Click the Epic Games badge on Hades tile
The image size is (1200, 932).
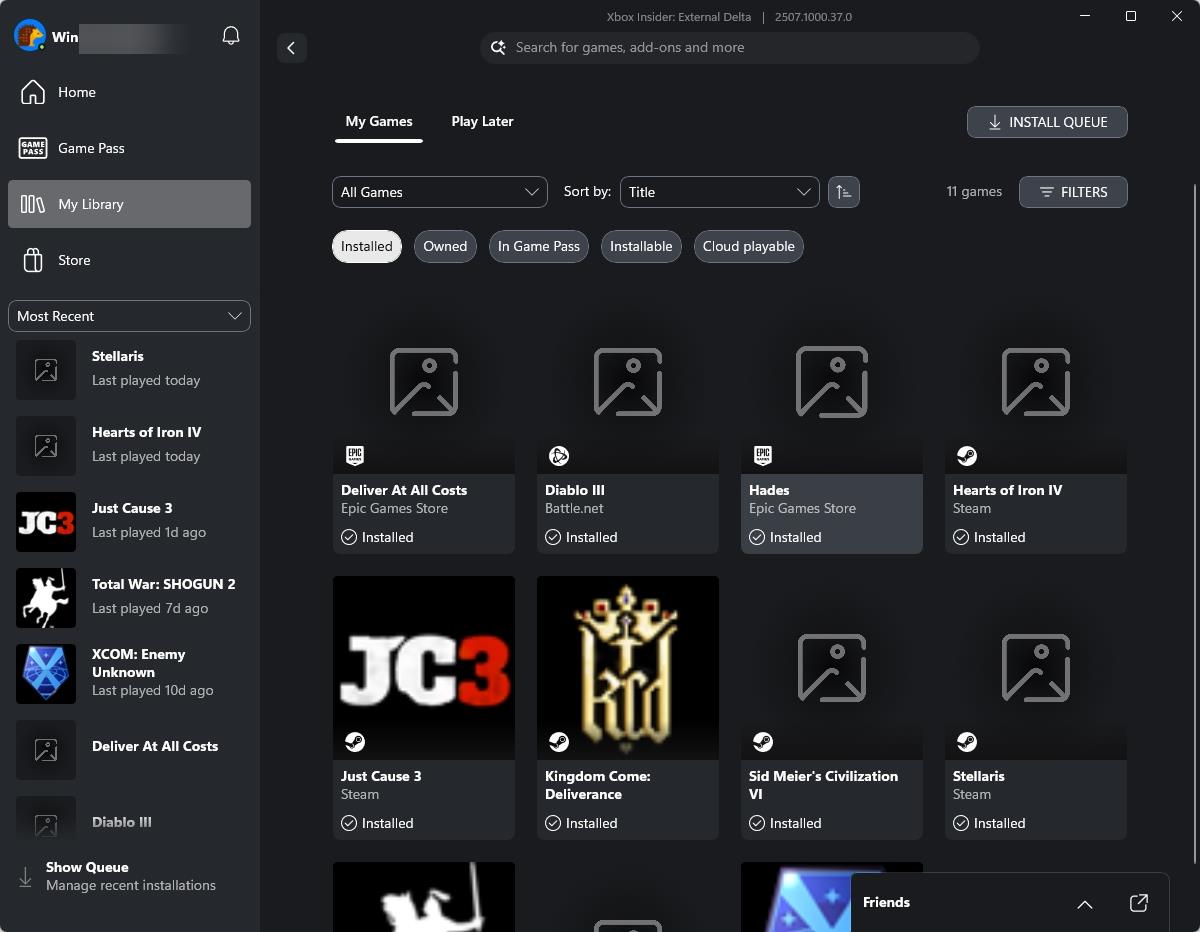click(762, 455)
